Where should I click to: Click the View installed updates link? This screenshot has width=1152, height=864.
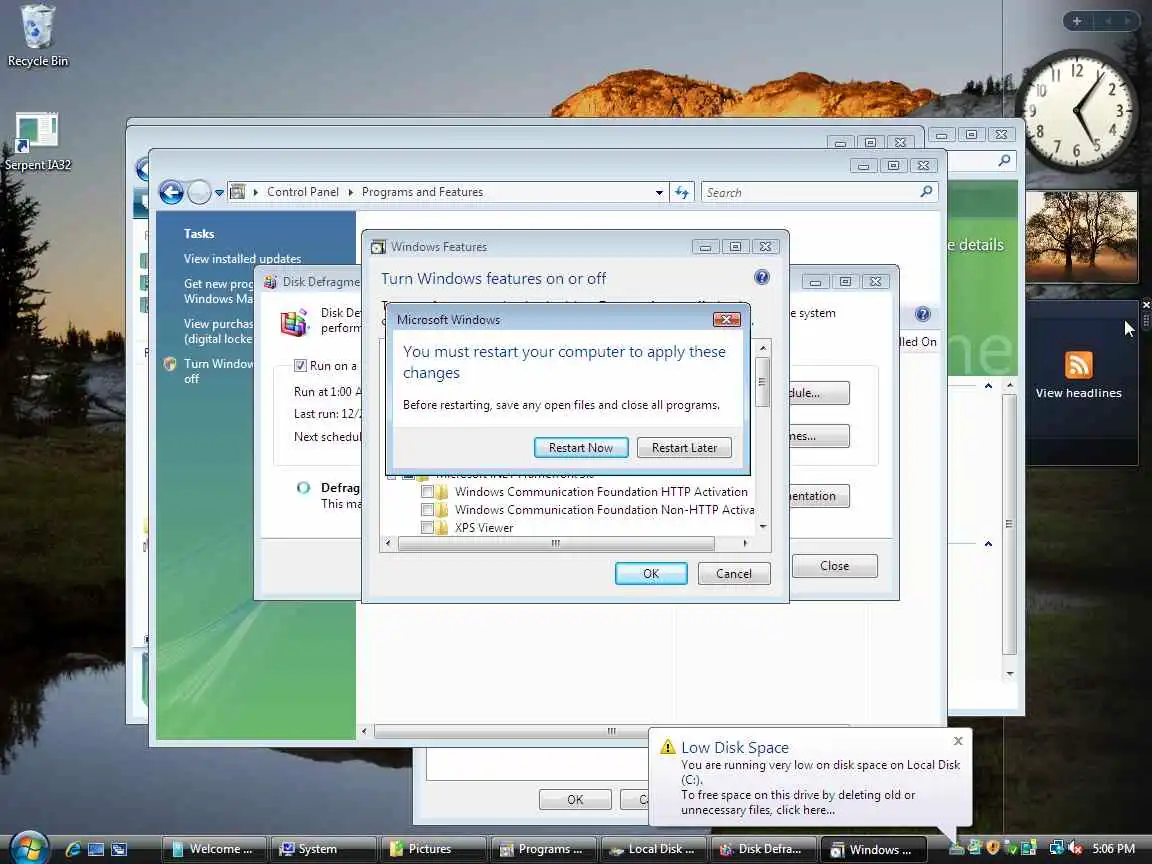pyautogui.click(x=242, y=259)
